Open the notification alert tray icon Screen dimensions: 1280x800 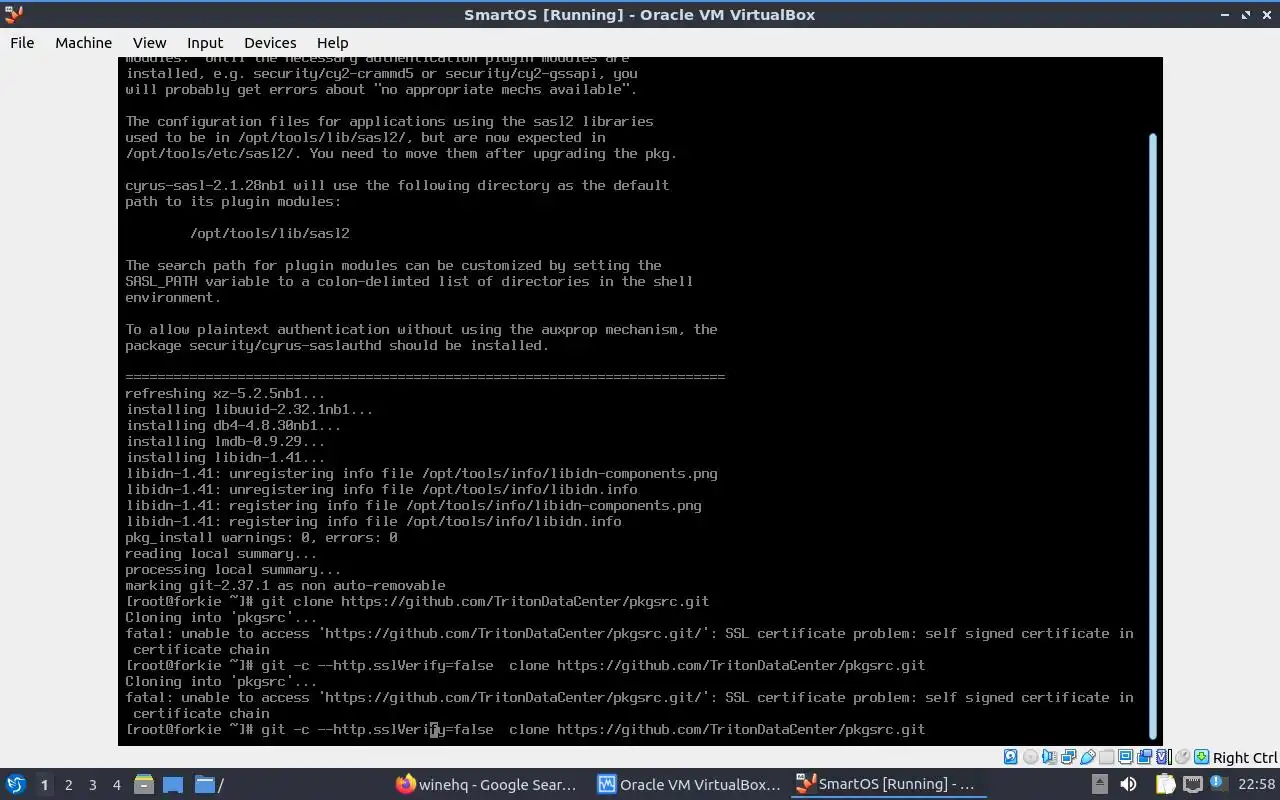tap(1219, 783)
